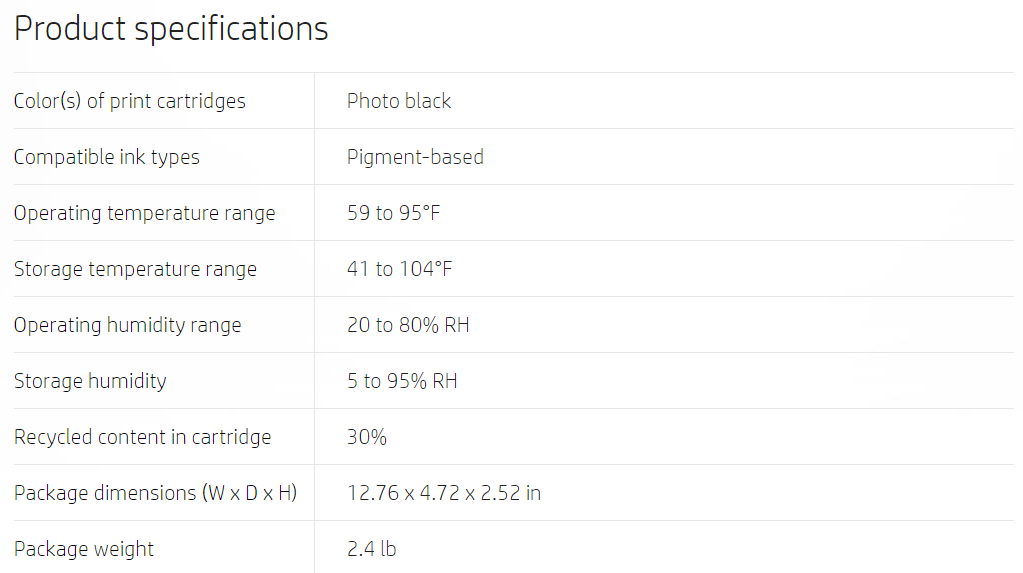
Task: Click the Product specifications heading
Action: coord(171,29)
